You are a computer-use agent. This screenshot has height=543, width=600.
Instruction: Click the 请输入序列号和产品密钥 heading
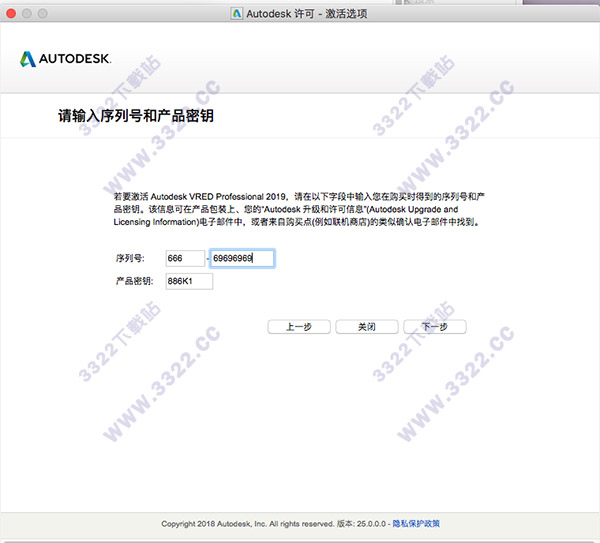point(136,116)
